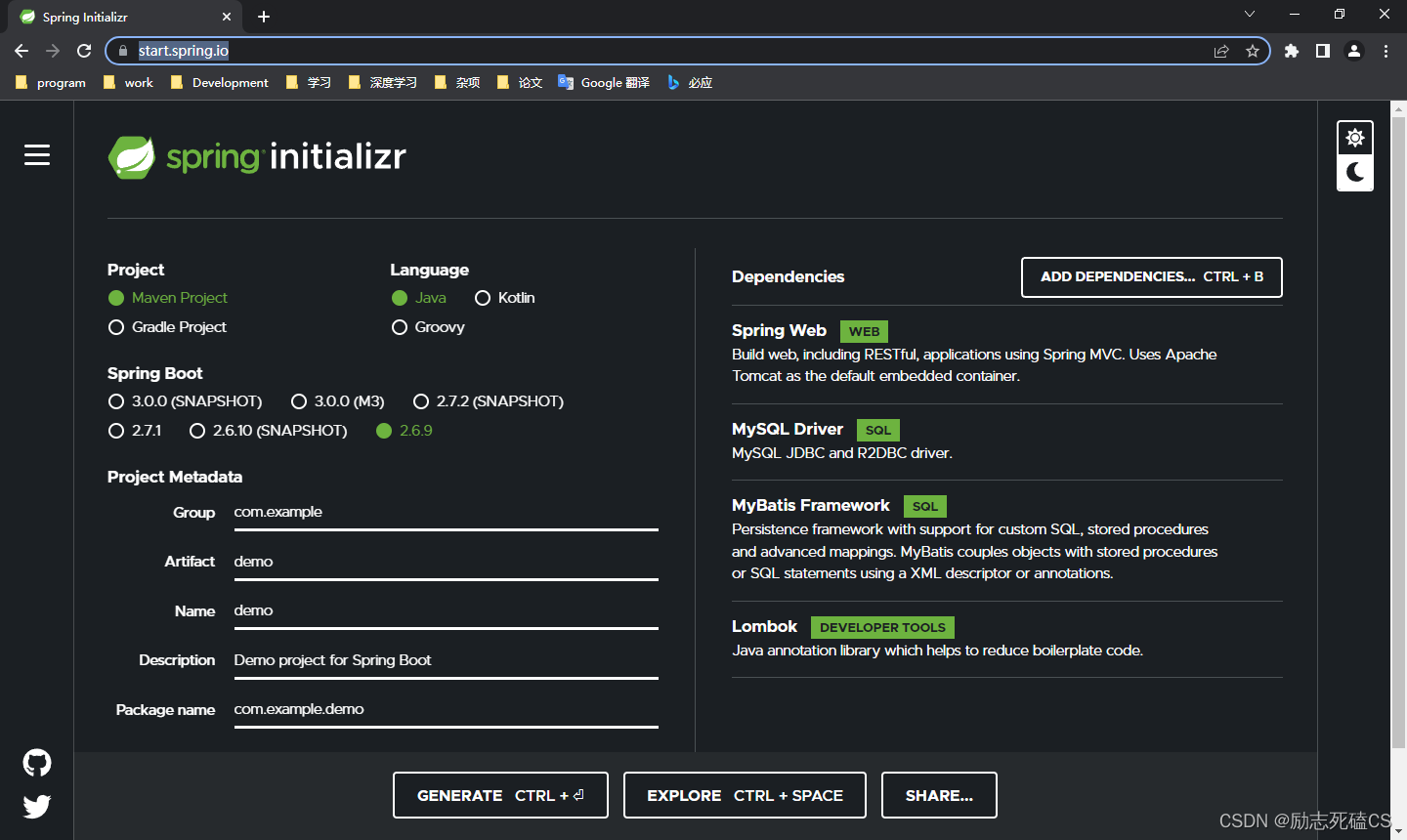Open tab search chevron in title bar

click(x=1249, y=14)
